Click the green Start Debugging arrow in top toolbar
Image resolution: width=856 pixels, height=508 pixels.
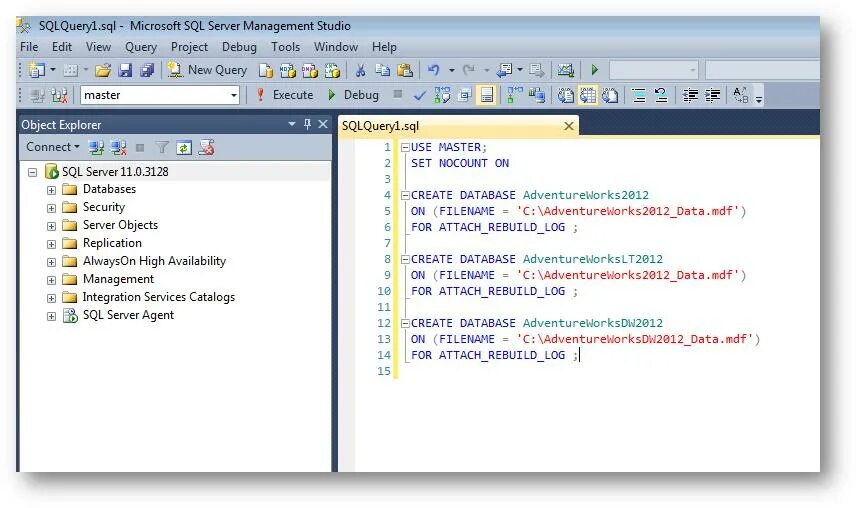pyautogui.click(x=595, y=70)
